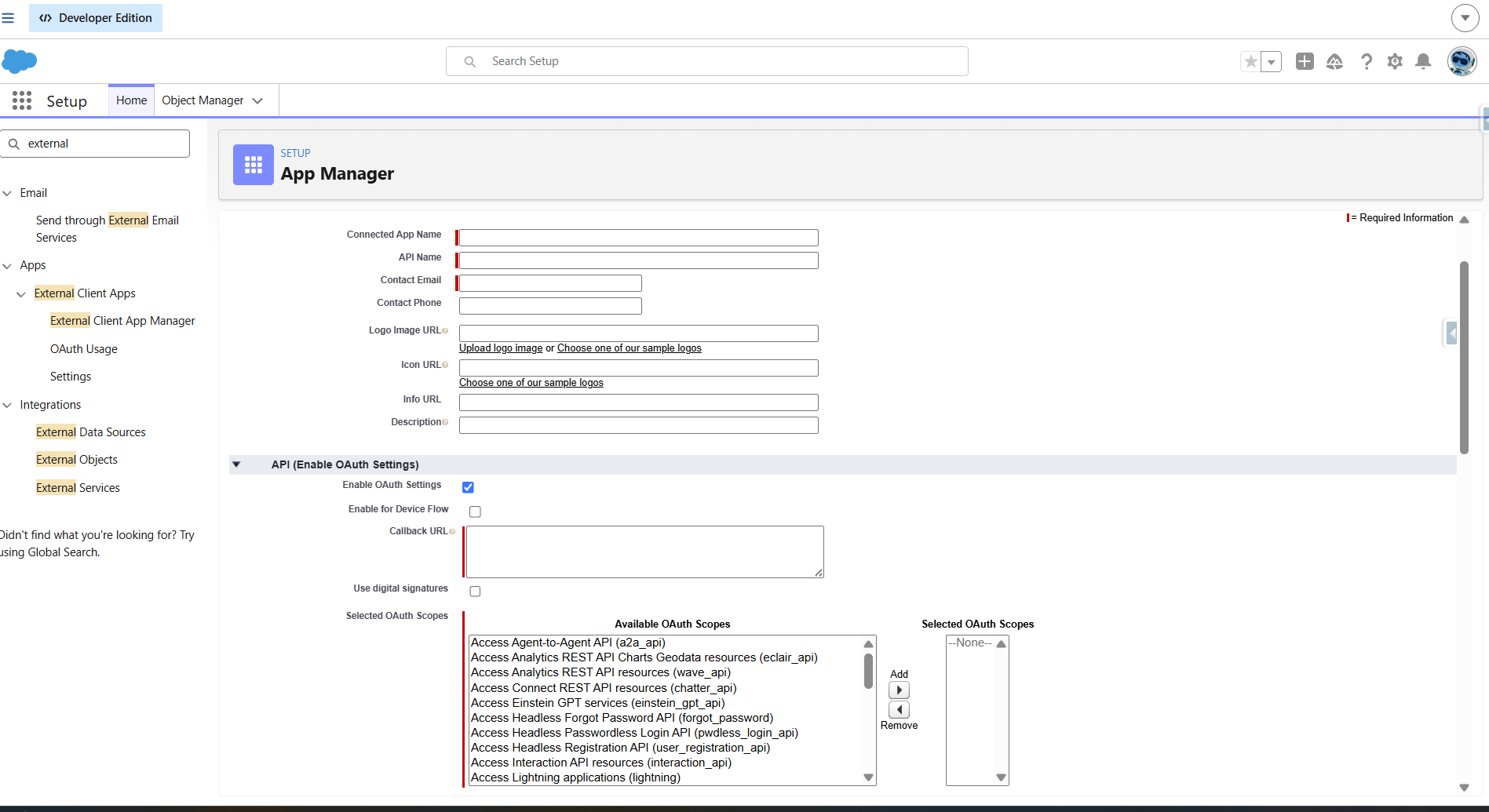Open Settings under External Client Apps

click(x=71, y=377)
